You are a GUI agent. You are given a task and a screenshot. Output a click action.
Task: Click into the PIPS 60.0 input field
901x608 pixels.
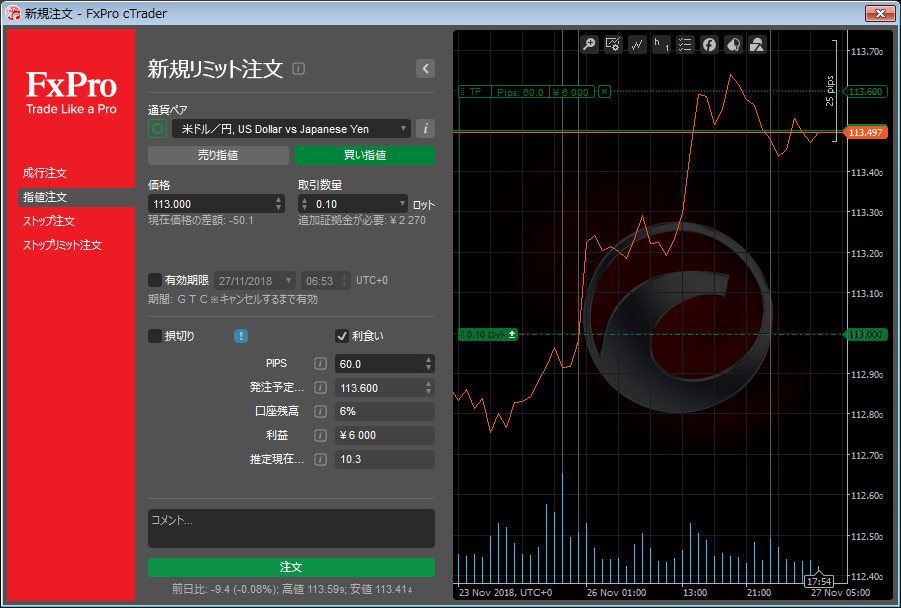click(379, 364)
